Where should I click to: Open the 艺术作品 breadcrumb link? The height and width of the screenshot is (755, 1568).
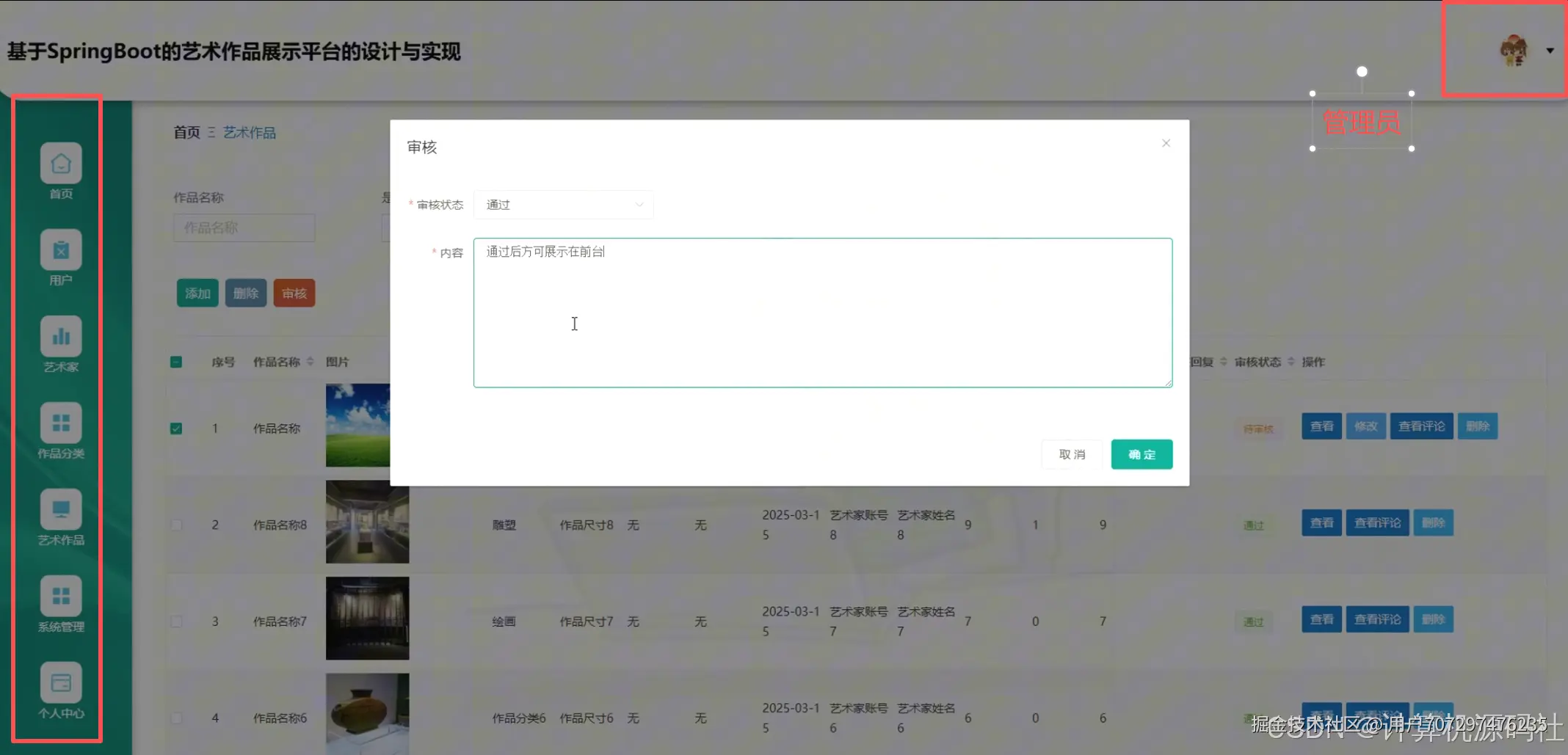[x=250, y=132]
